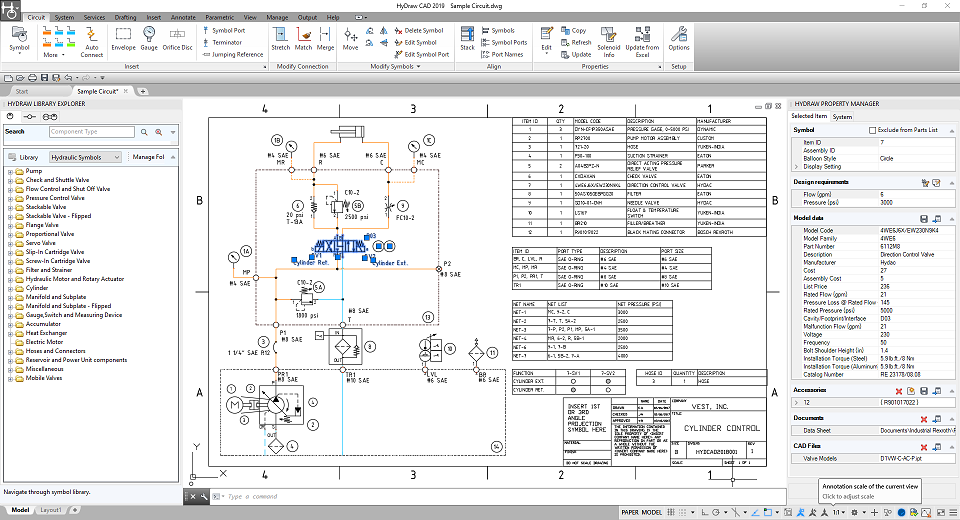Align Symbol Ports
The width and height of the screenshot is (960, 520).
coord(504,42)
